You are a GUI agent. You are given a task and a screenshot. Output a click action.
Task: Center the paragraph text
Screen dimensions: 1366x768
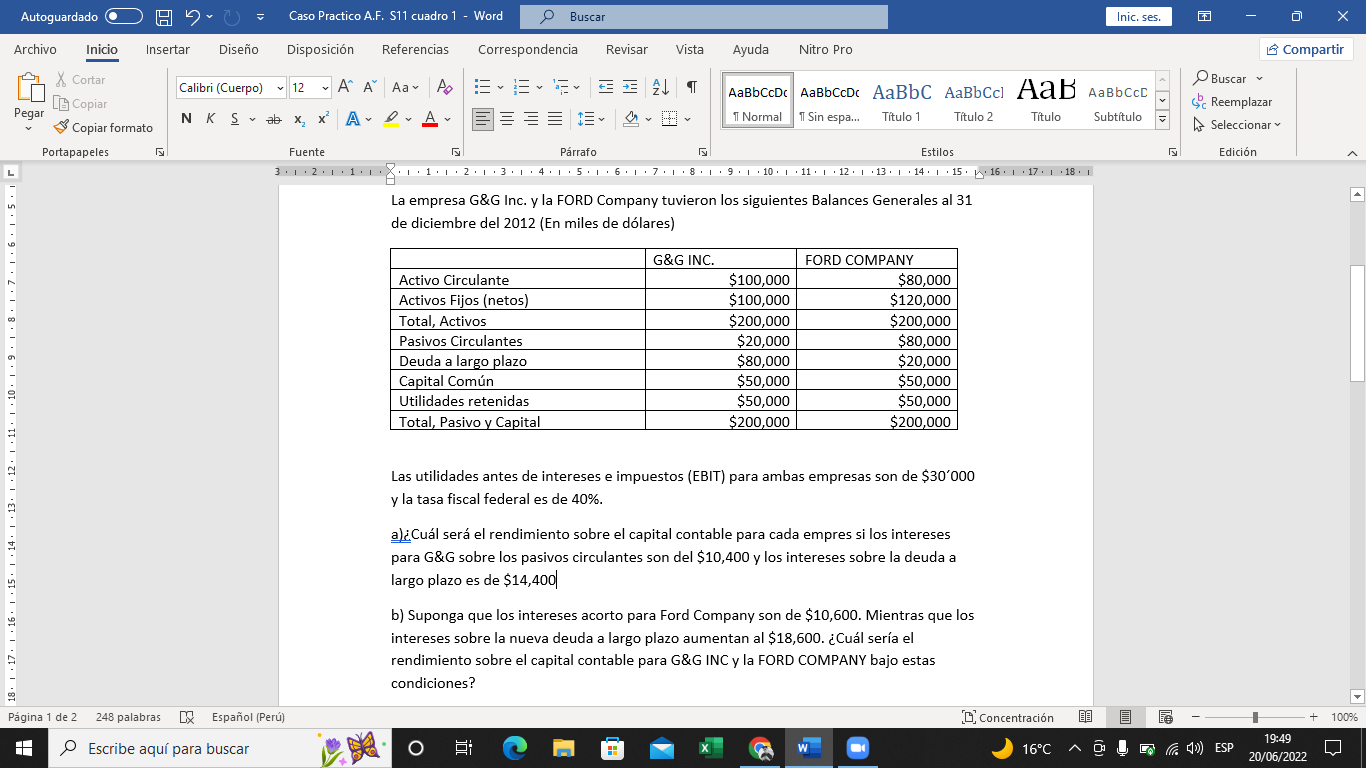pos(507,119)
